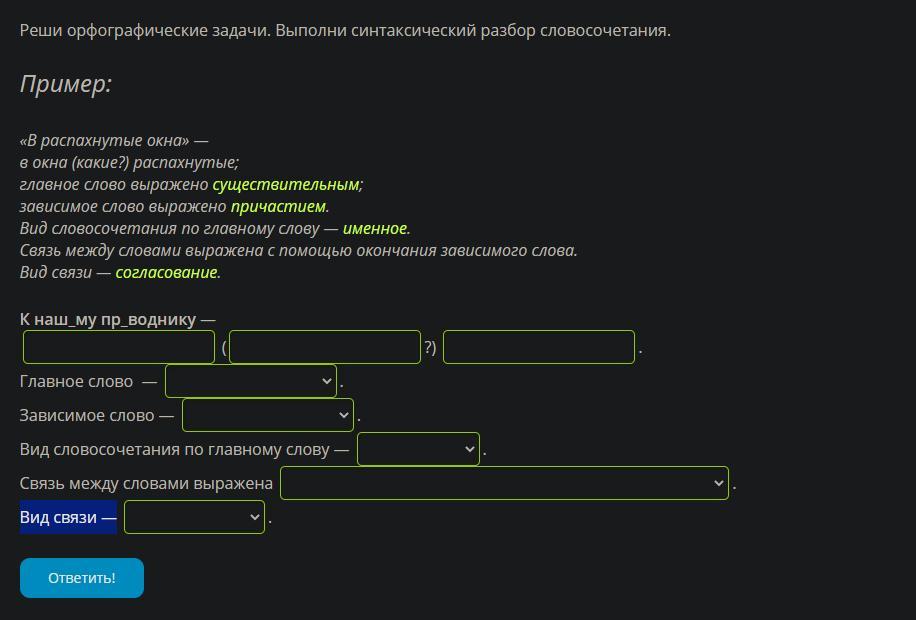Viewport: 916px width, 620px height.
Task: Click the first input field before the parenthesis
Action: click(119, 347)
